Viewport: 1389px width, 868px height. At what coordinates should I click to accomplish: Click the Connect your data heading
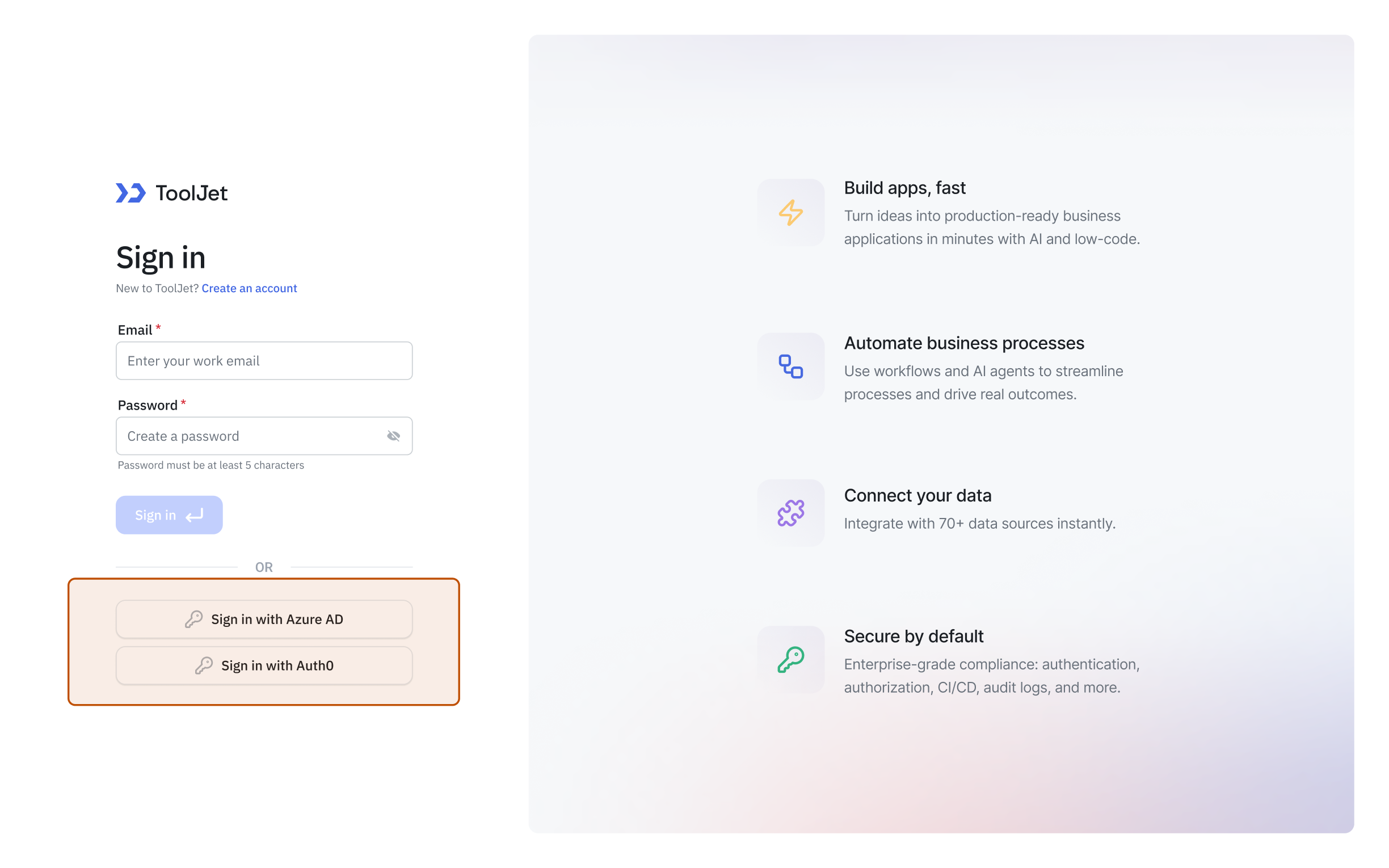tap(917, 495)
